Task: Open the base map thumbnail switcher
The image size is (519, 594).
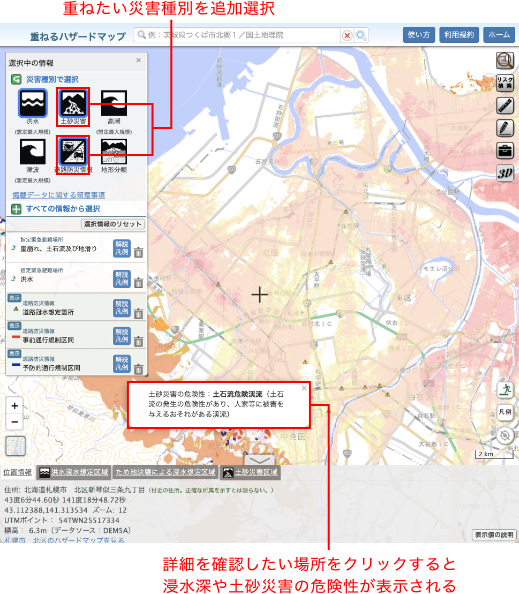Action: point(16,446)
